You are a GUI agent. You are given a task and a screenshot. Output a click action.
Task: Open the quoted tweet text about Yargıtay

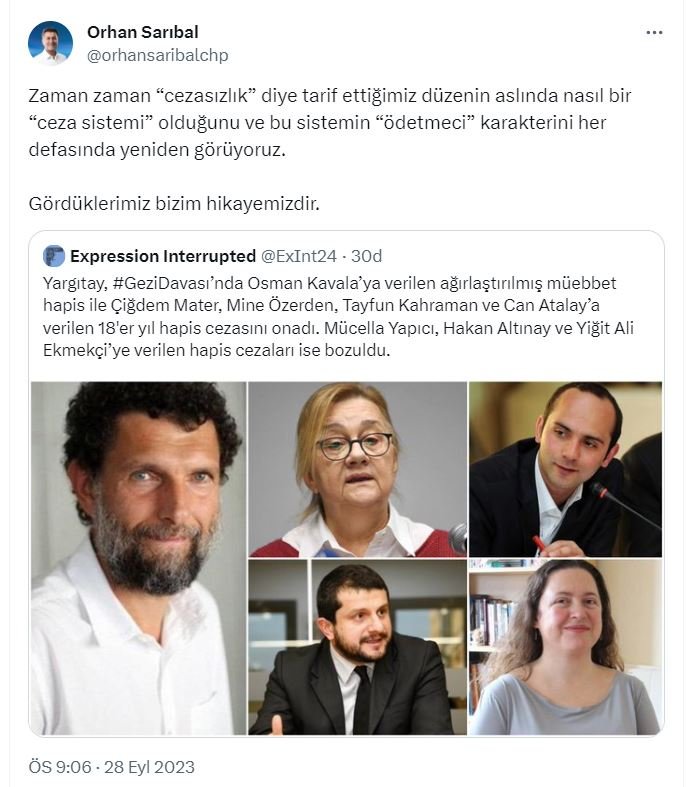[339, 317]
